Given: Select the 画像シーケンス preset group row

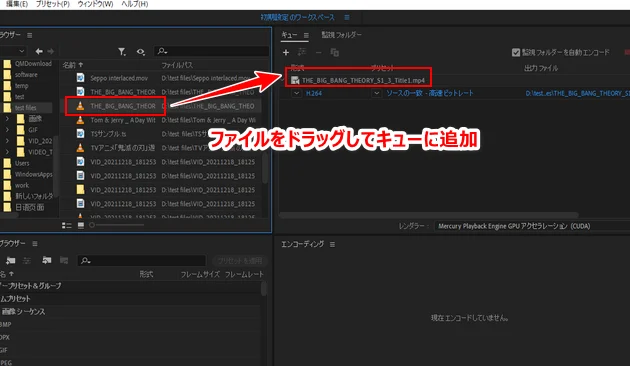Looking at the screenshot, I should pyautogui.click(x=131, y=311).
